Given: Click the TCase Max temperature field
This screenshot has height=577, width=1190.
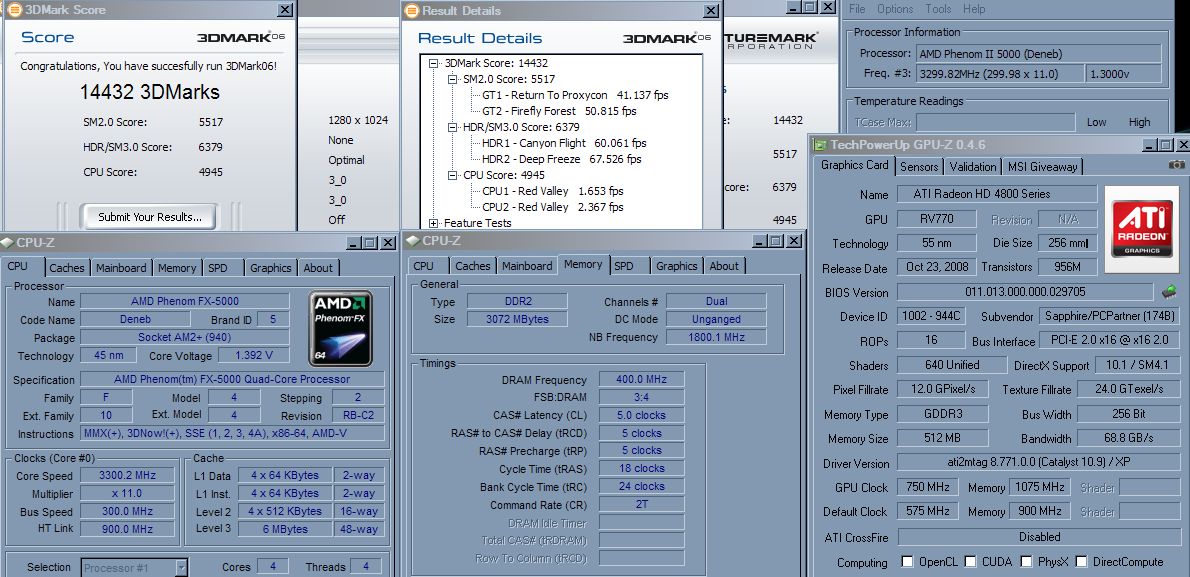Looking at the screenshot, I should point(995,122).
